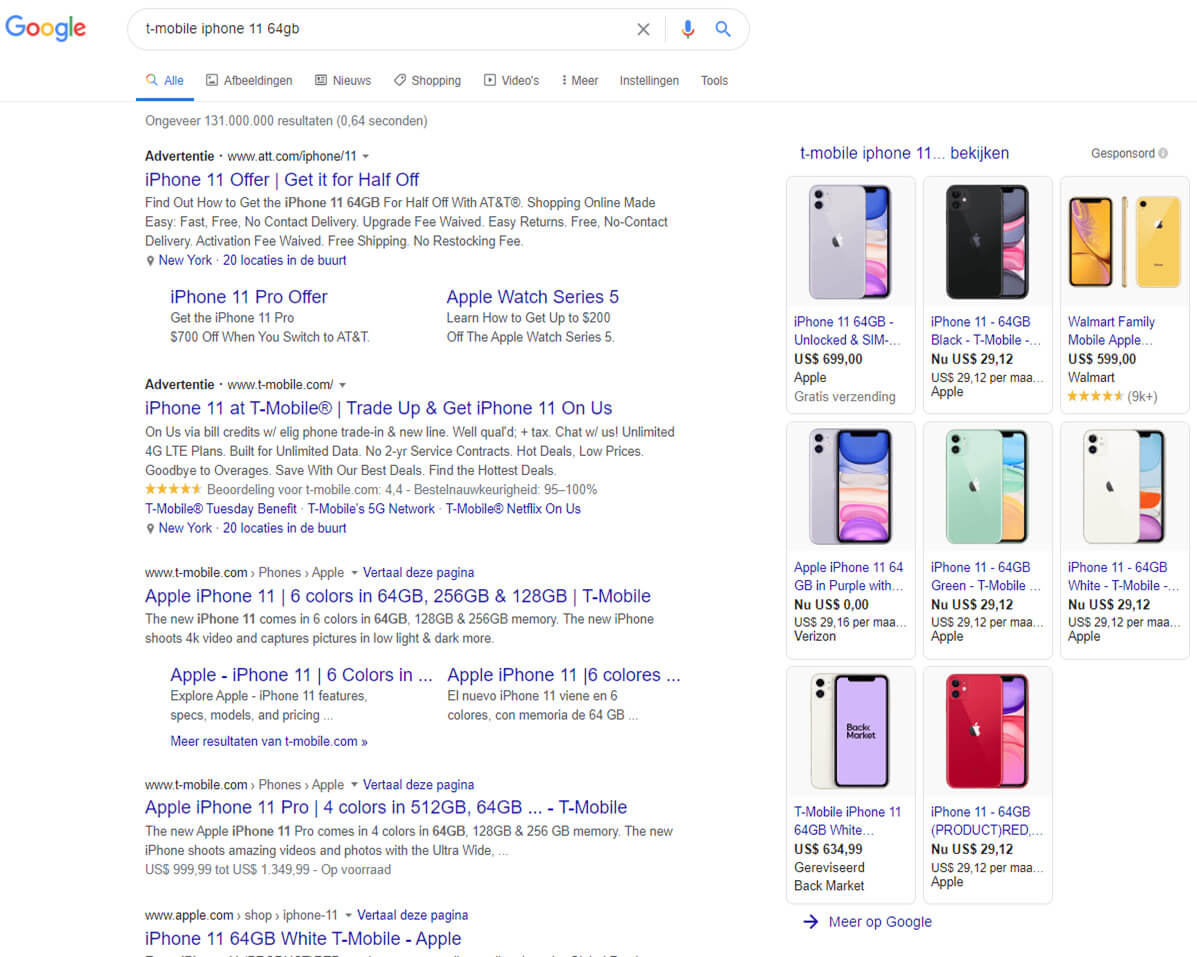Viewport: 1197px width, 957px height.
Task: Open the Shopping tab
Action: [x=428, y=80]
